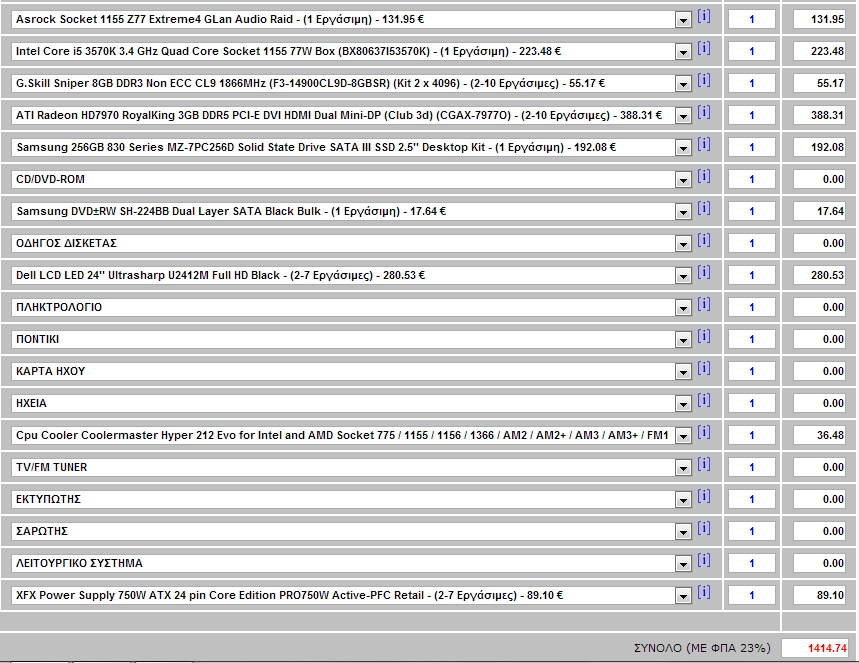The height and width of the screenshot is (663, 859).
Task: Expand the Asrock Z77 Extreme4 motherboard dropdown
Action: (x=683, y=20)
